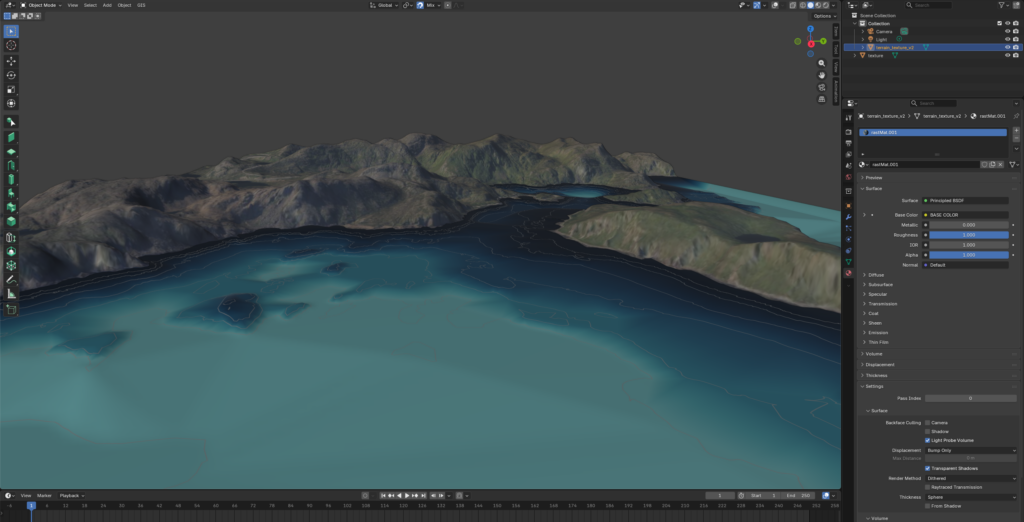Toggle the camera view gizmo

tap(822, 87)
